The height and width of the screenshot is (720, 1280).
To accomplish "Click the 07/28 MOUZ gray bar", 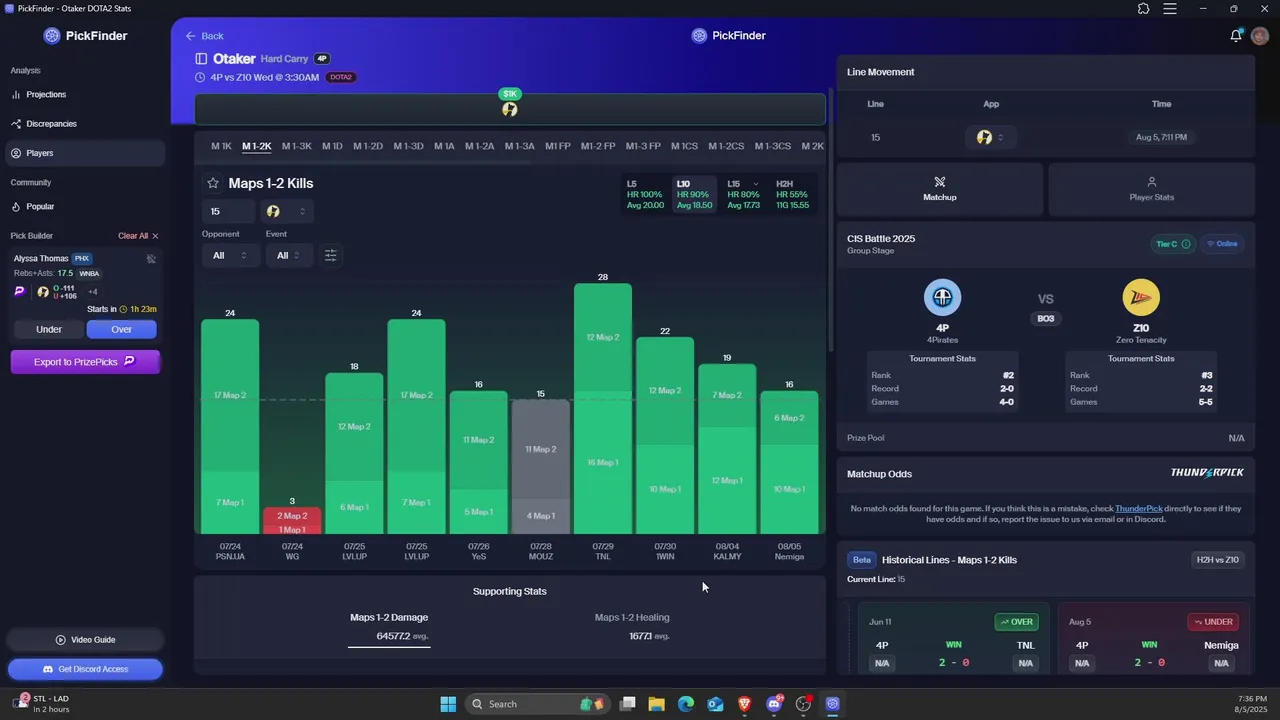I will [x=541, y=466].
